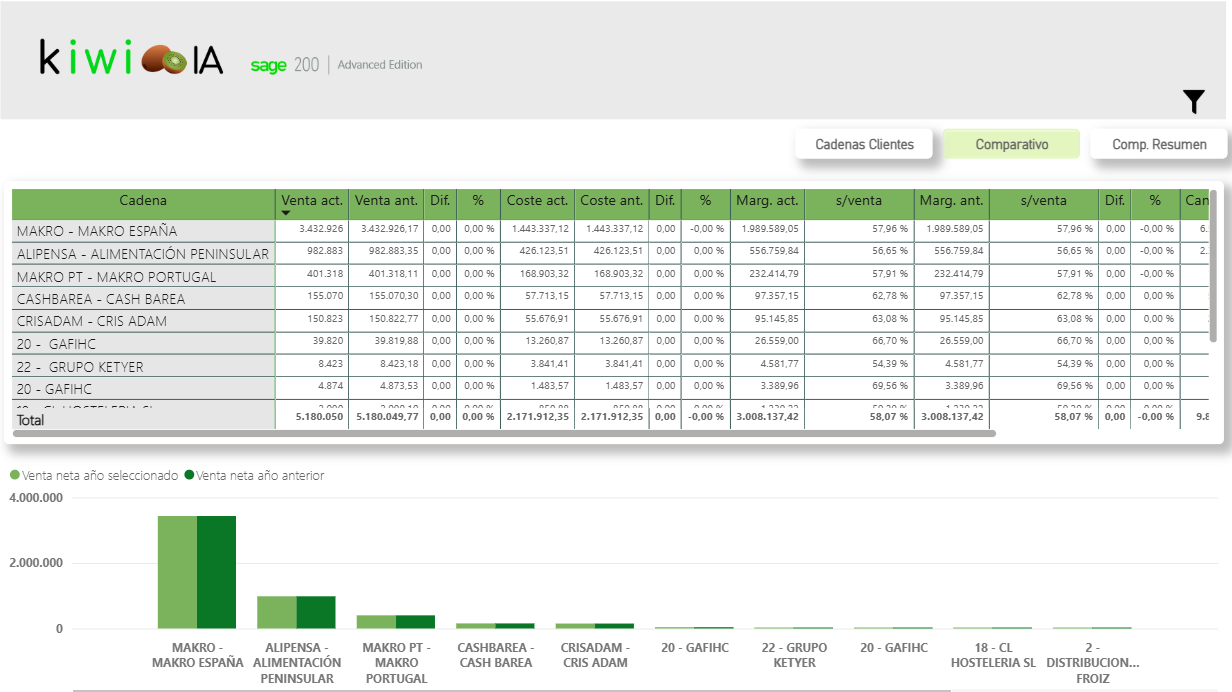The width and height of the screenshot is (1232, 692).
Task: Sort by the Cadena column header
Action: tap(143, 200)
